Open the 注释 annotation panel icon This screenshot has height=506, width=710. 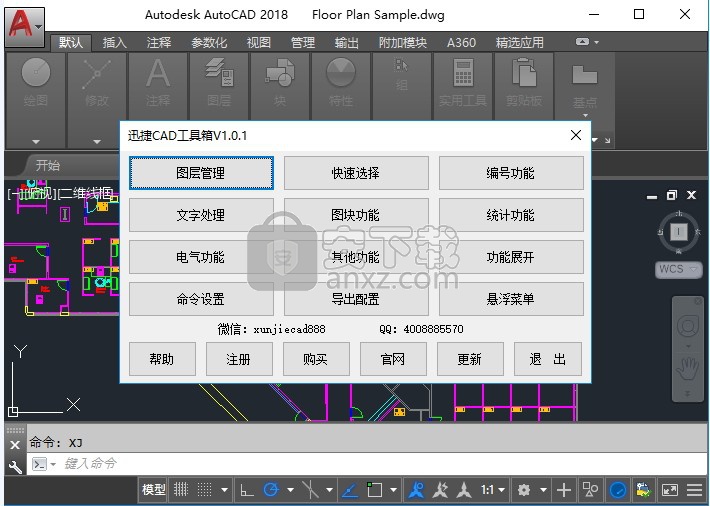(x=158, y=83)
